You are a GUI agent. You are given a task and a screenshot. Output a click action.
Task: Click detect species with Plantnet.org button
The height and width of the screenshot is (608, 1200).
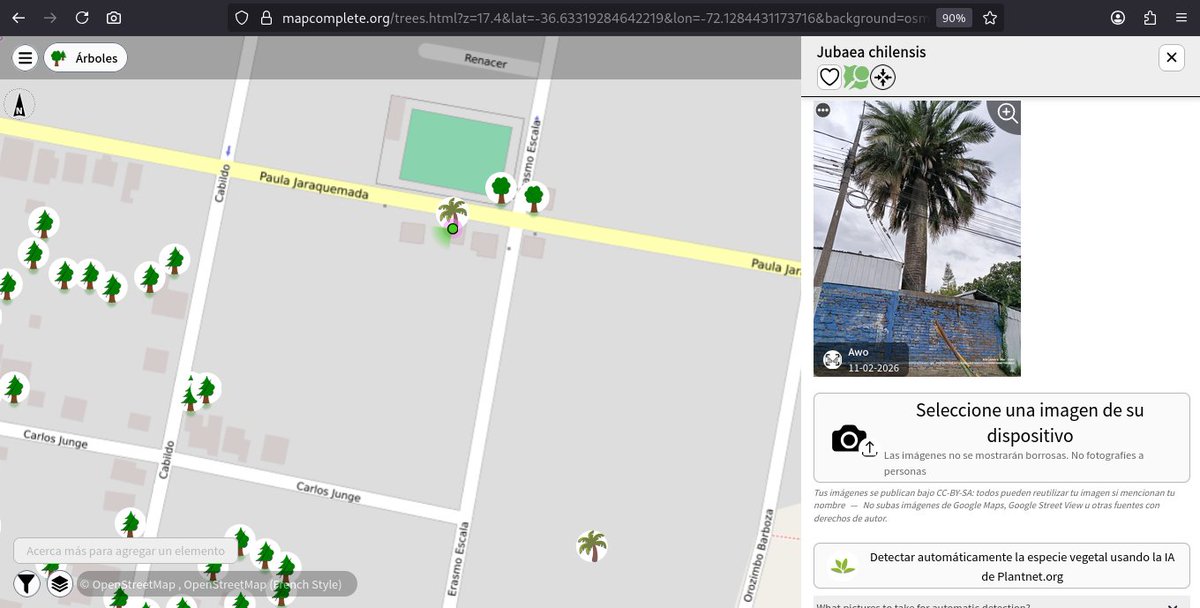1002,566
